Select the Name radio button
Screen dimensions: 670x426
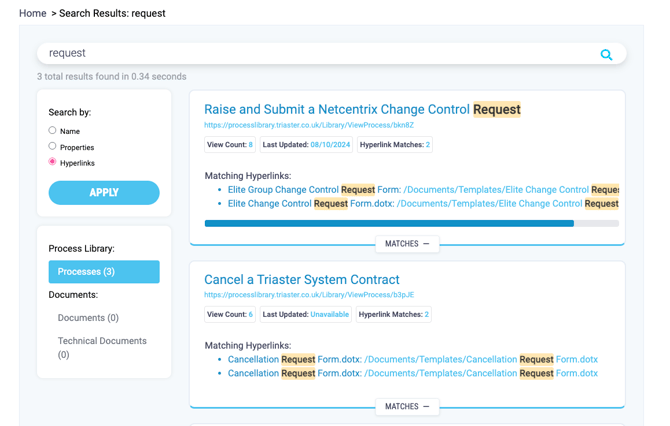click(53, 131)
